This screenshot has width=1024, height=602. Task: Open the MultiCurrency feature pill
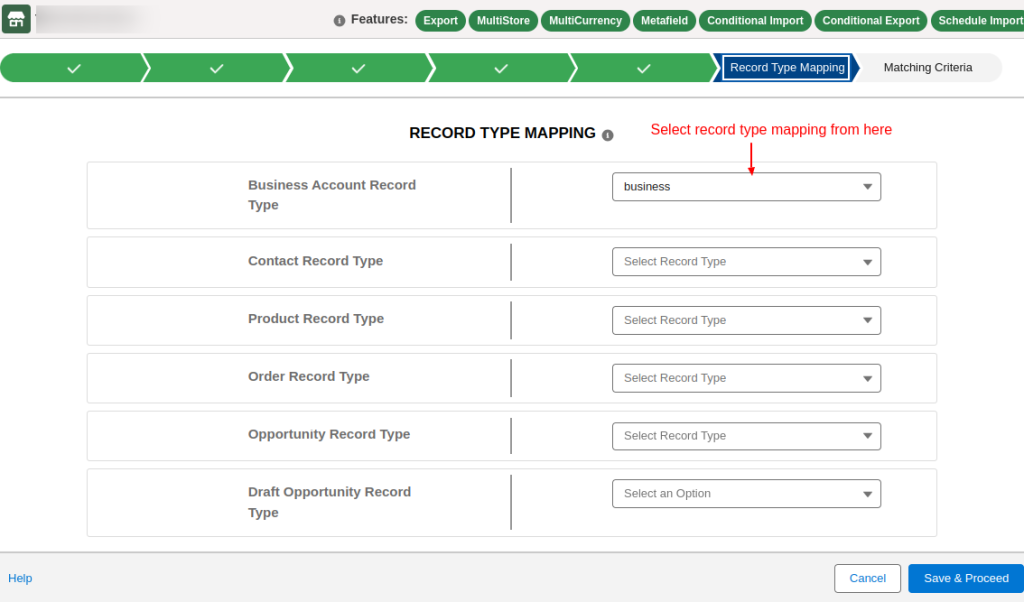[585, 21]
